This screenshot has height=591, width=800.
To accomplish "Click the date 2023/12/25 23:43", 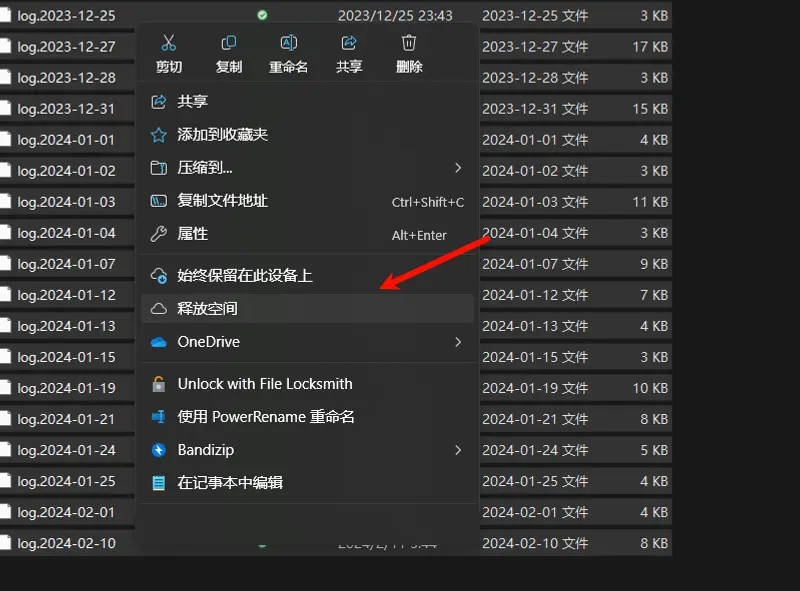I will [x=395, y=16].
